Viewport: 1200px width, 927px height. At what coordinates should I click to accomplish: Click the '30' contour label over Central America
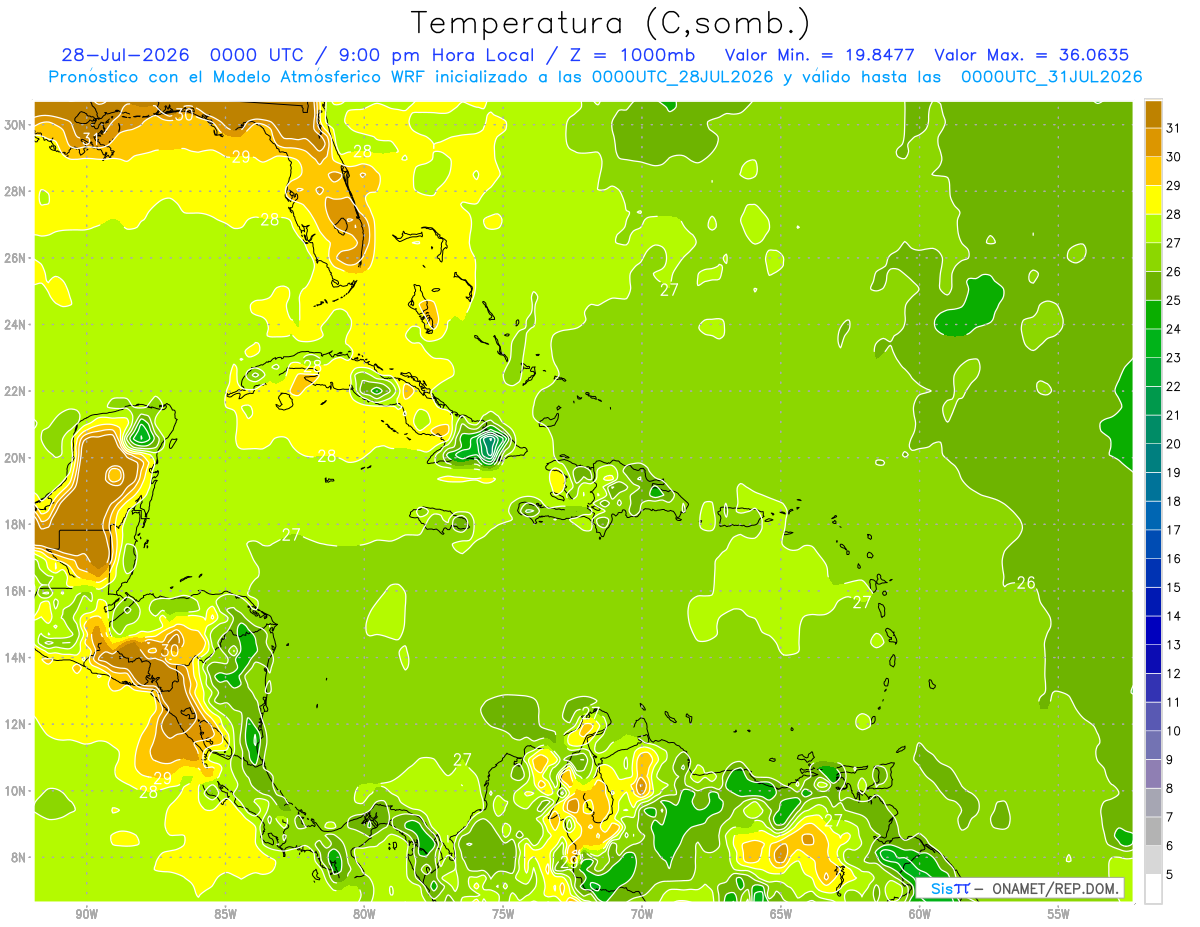click(170, 650)
